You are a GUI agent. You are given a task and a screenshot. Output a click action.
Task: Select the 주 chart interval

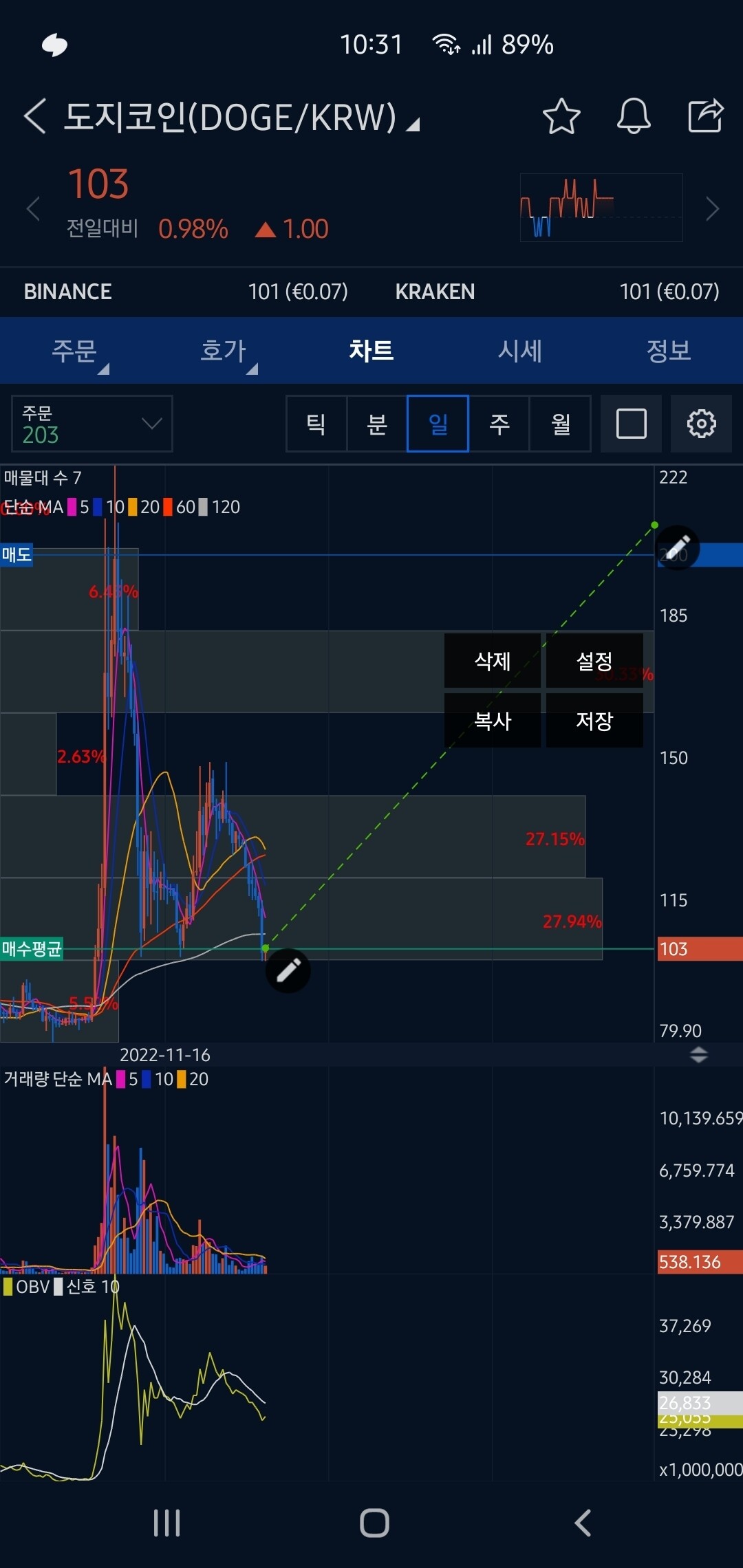[x=499, y=424]
